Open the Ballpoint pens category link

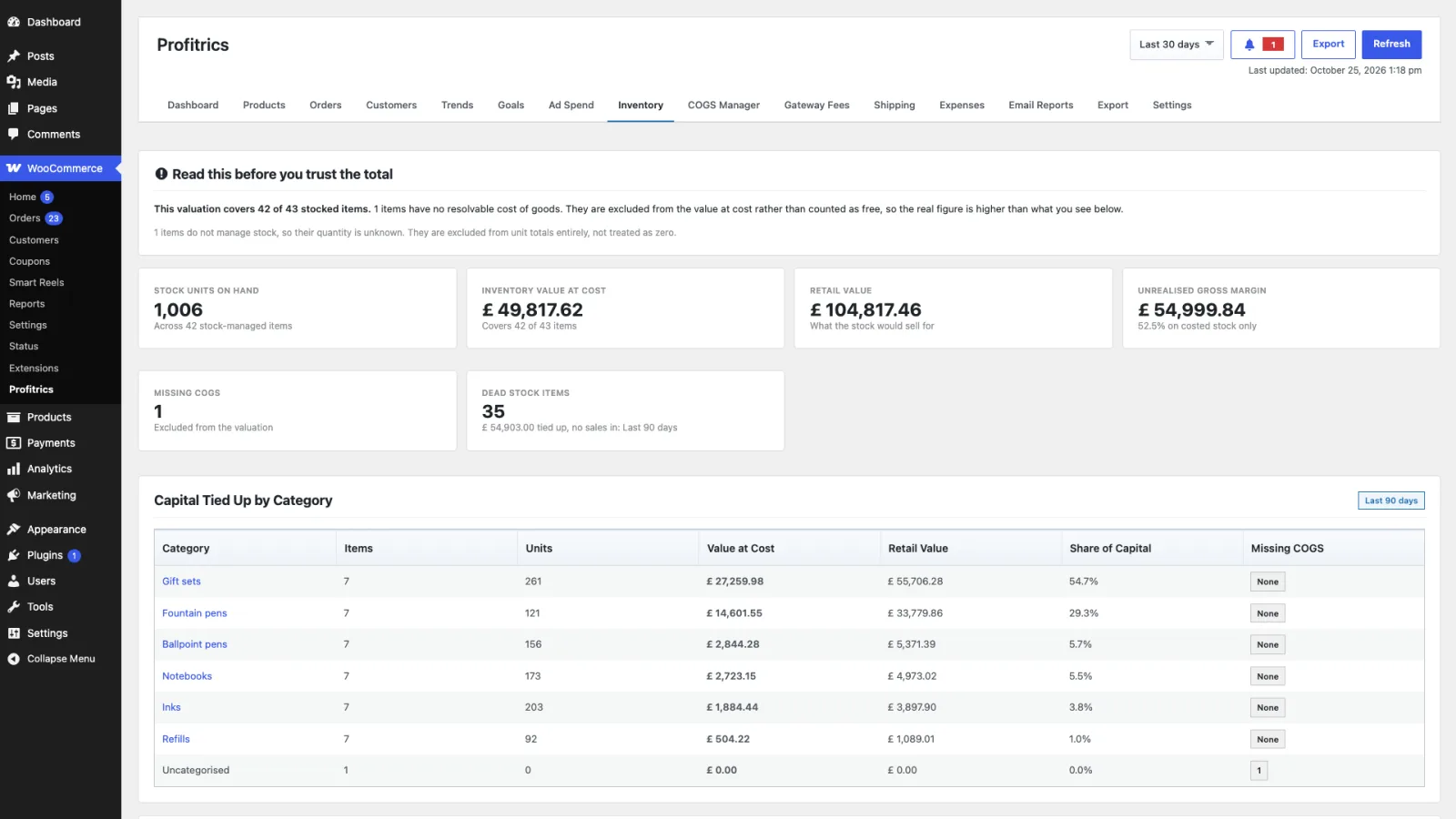click(x=195, y=644)
